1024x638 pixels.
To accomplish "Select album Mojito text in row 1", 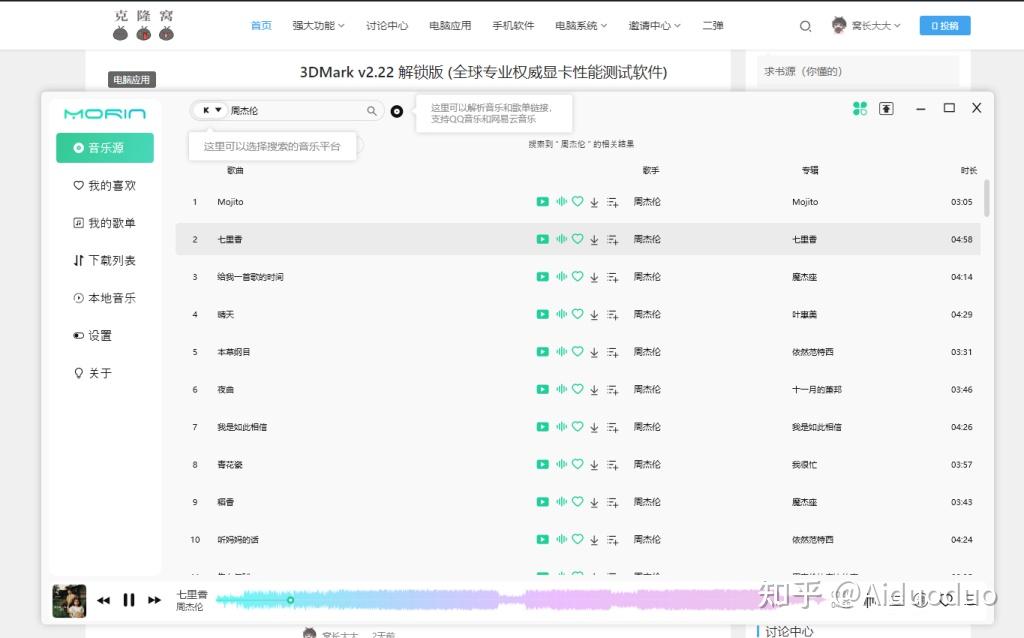I will point(805,202).
